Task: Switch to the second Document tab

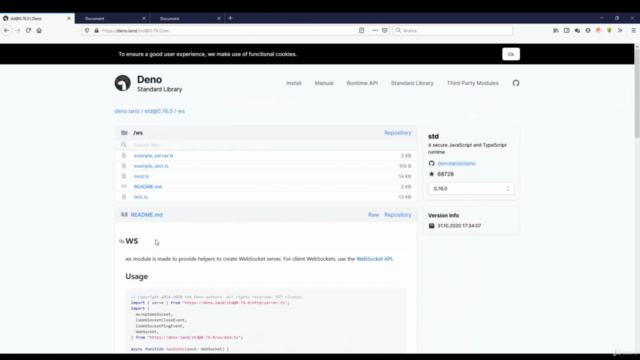Action: pyautogui.click(x=186, y=18)
